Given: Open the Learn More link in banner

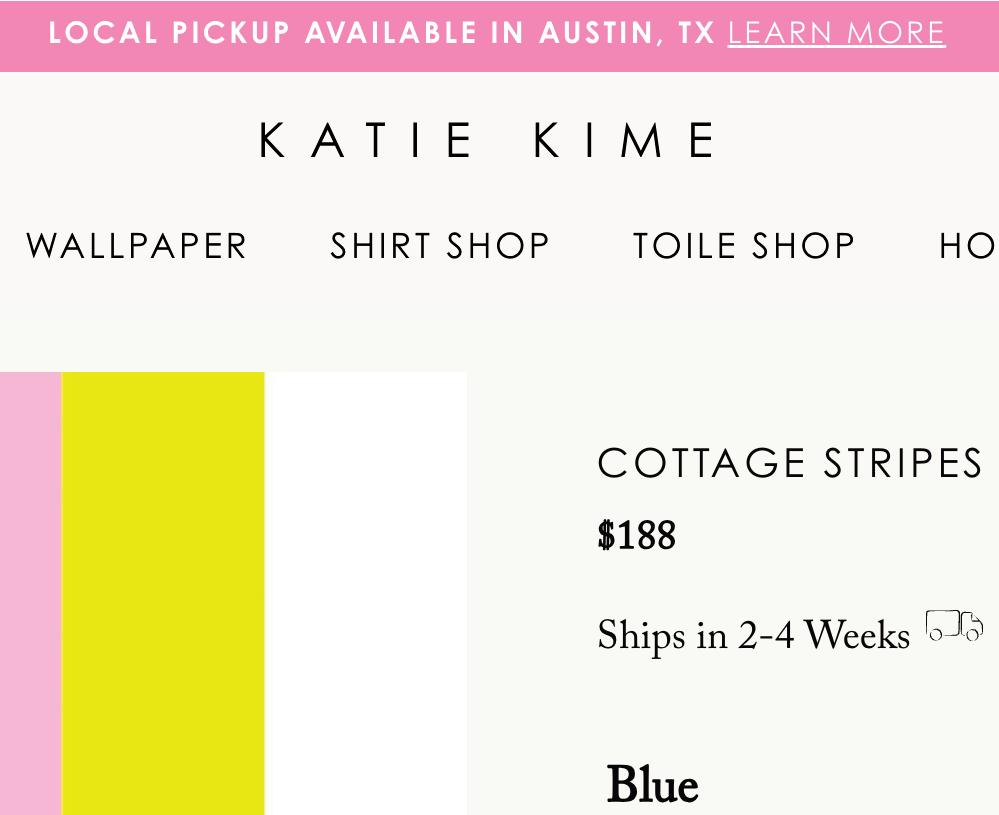Looking at the screenshot, I should pos(836,33).
